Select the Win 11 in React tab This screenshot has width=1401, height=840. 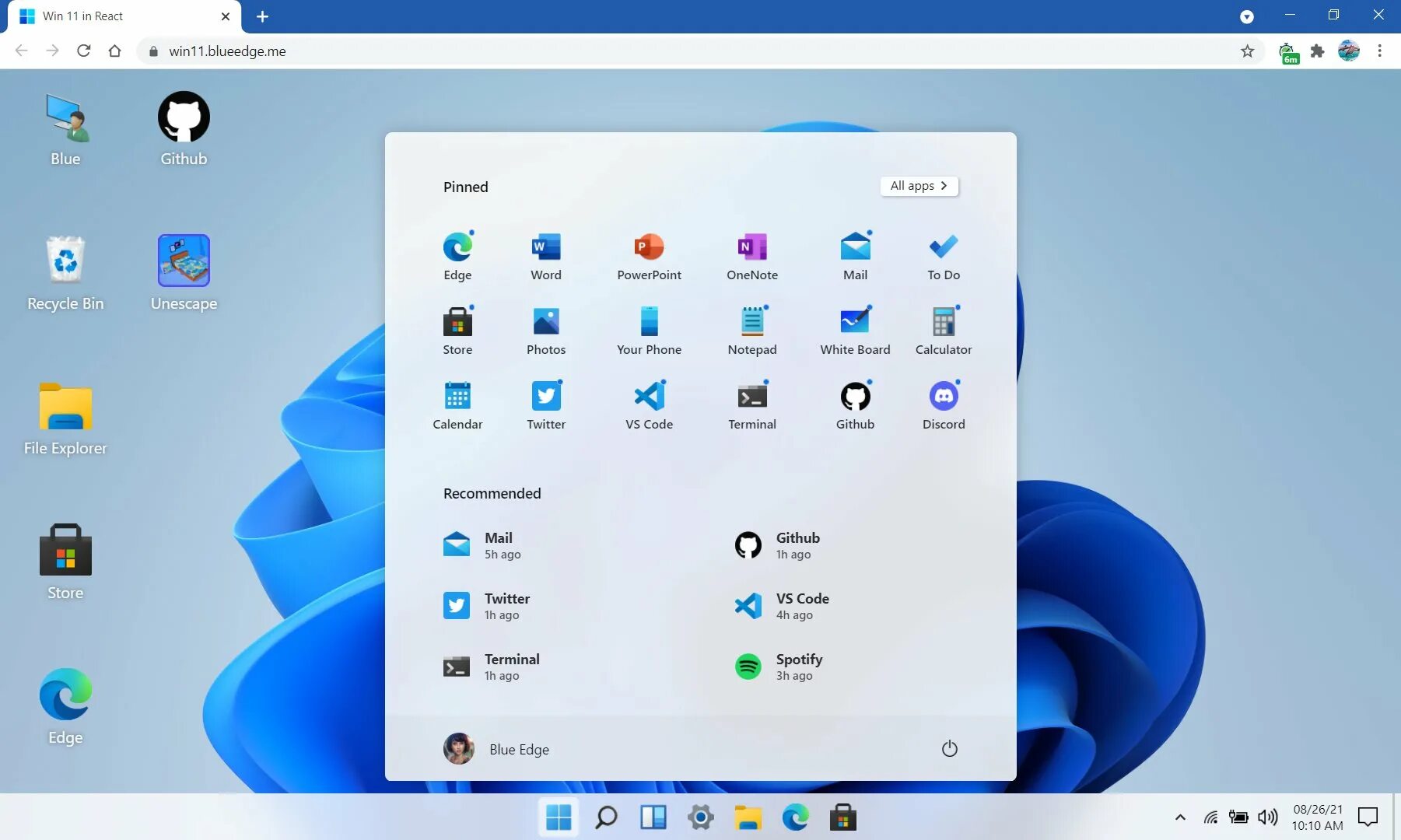click(124, 16)
